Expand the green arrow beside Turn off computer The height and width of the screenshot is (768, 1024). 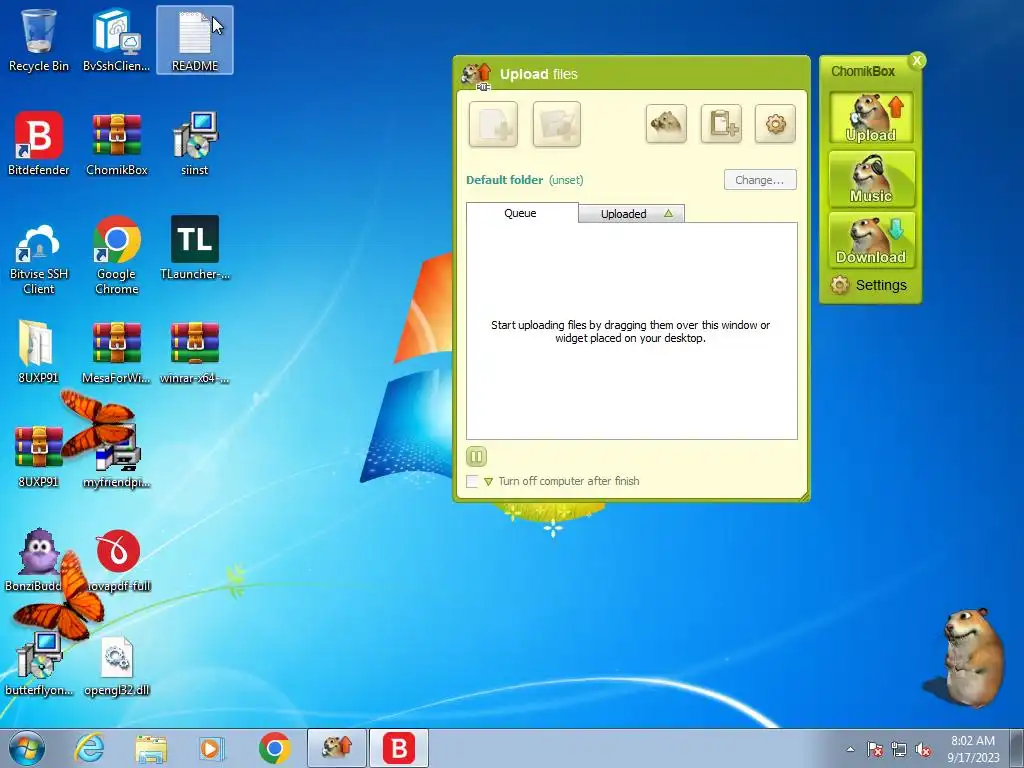[x=488, y=482]
